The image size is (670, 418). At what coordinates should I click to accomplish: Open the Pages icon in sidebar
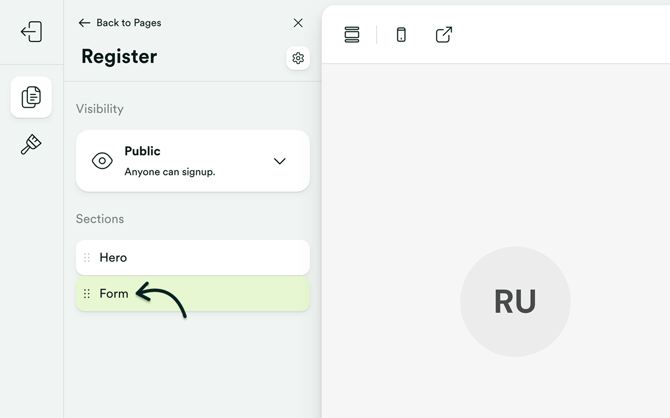[x=31, y=97]
